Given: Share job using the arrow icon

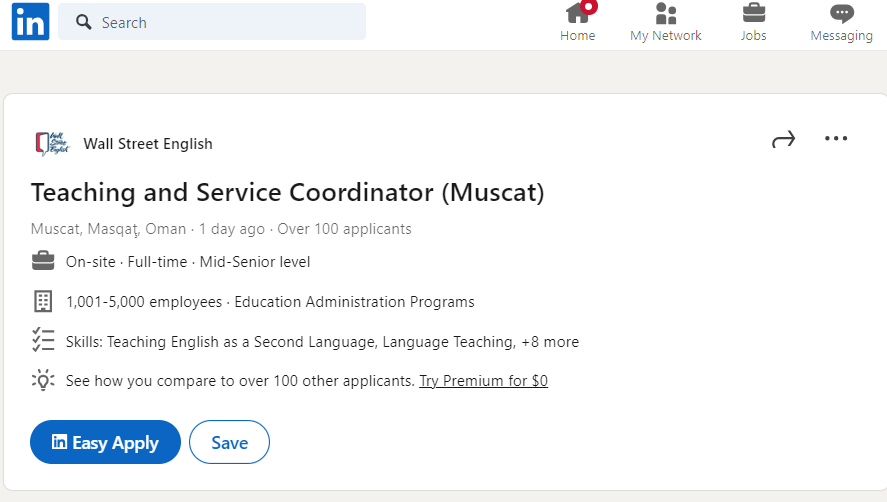Looking at the screenshot, I should (783, 139).
